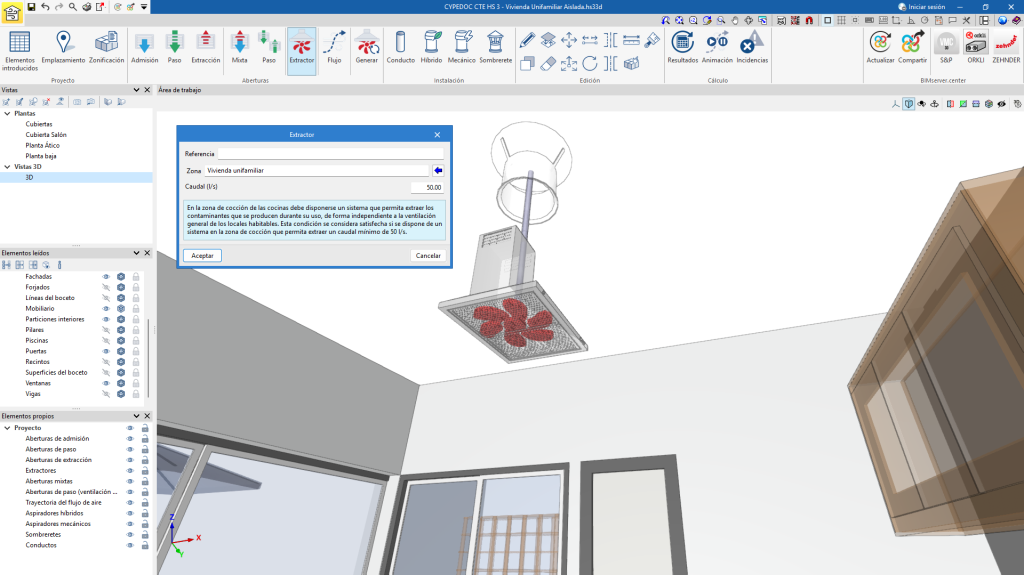Select the edit pencil tool
The image size is (1024, 575).
tap(527, 41)
